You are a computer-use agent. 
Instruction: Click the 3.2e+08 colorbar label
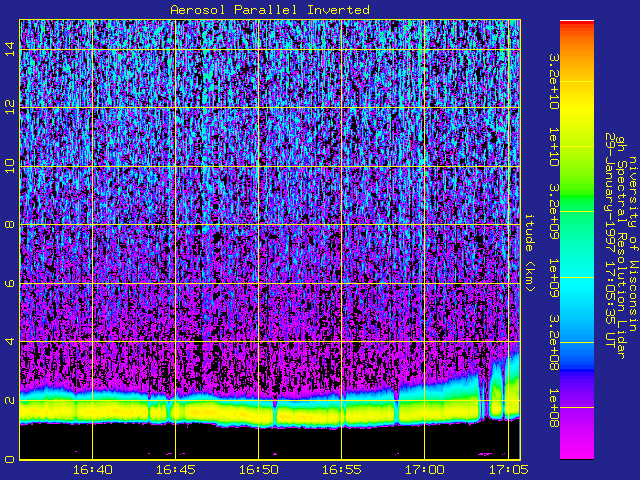click(554, 342)
